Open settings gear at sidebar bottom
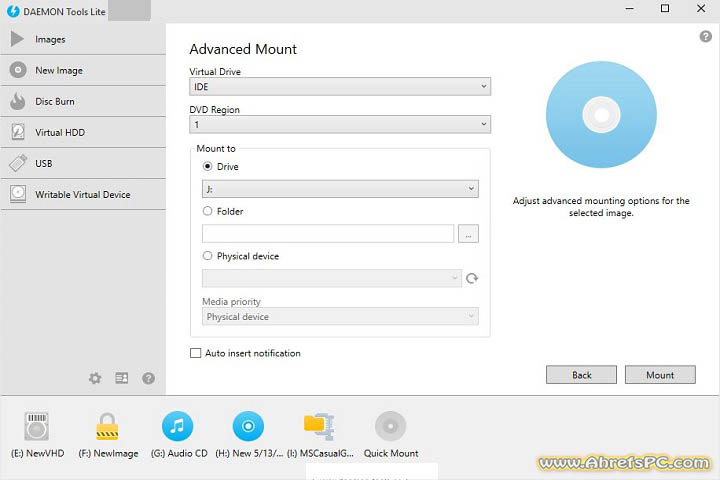This screenshot has width=720, height=480. [95, 378]
